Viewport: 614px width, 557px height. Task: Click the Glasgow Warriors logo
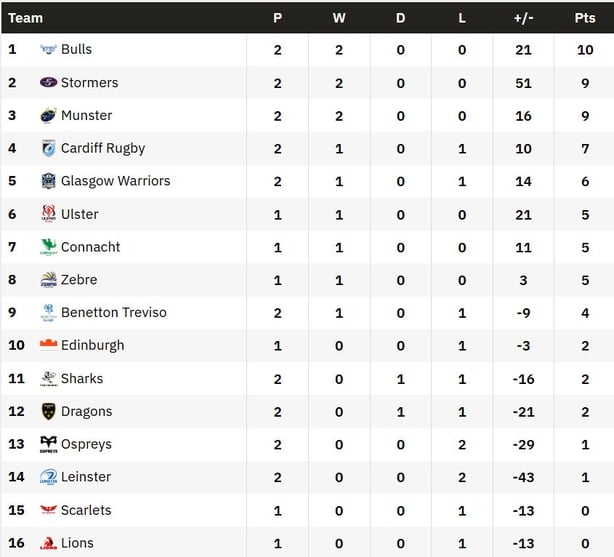point(48,181)
